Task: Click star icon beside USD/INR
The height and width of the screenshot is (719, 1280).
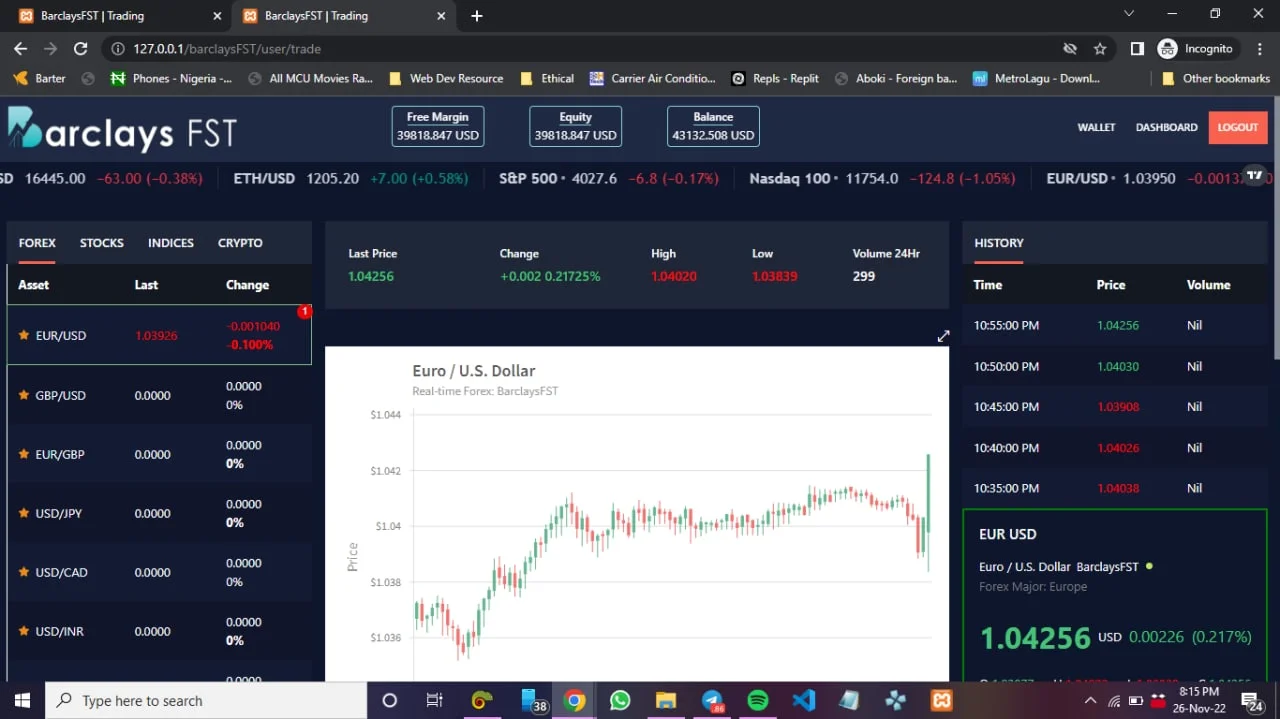Action: point(24,631)
